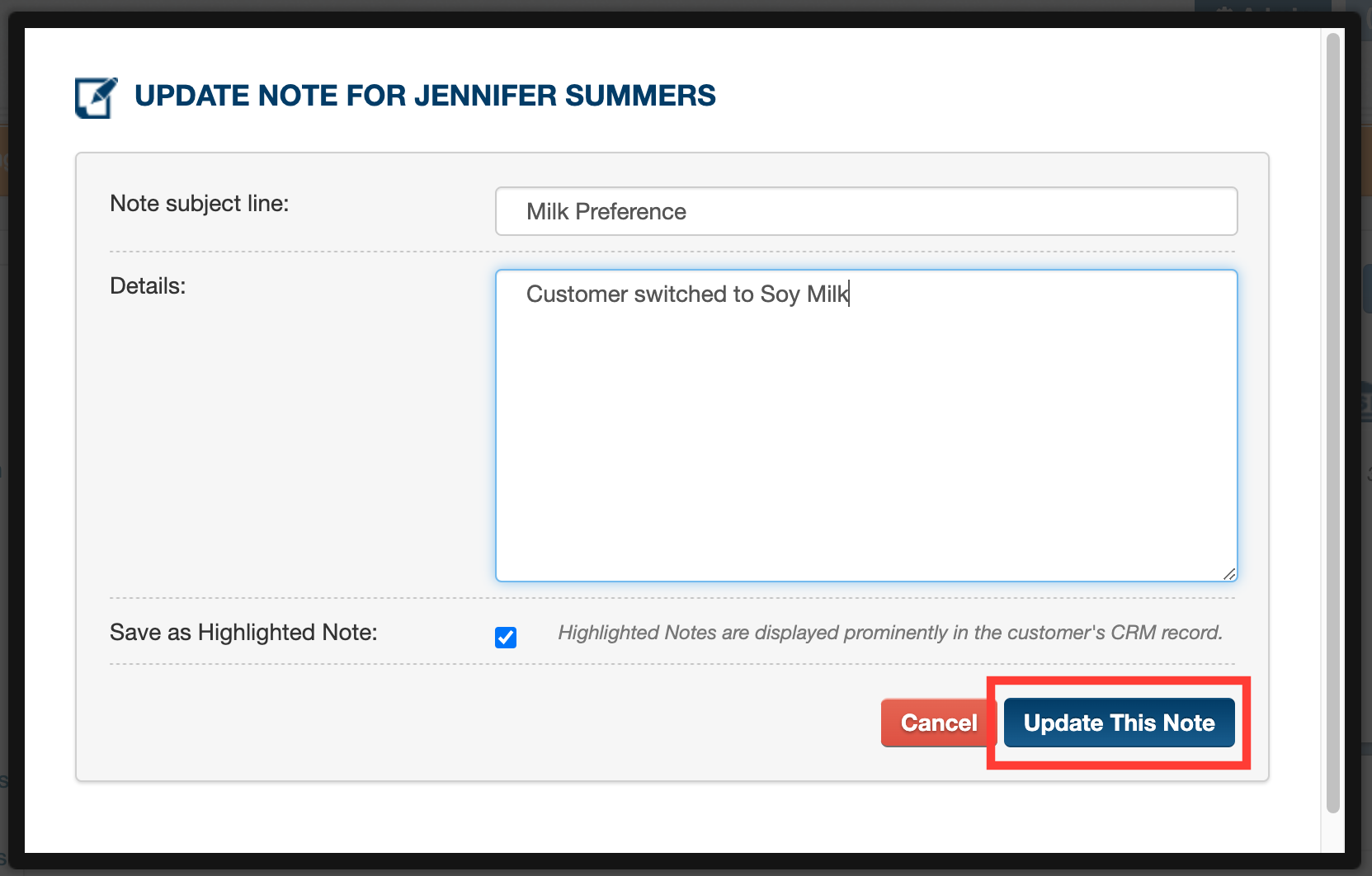The width and height of the screenshot is (1372, 876).
Task: Click the 'Details:' label
Action: [148, 286]
